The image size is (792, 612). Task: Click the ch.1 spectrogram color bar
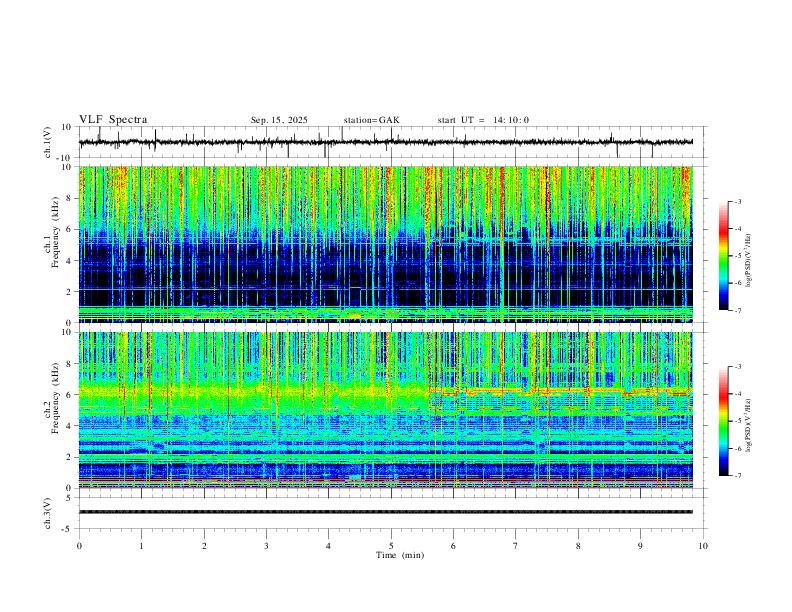tap(723, 256)
